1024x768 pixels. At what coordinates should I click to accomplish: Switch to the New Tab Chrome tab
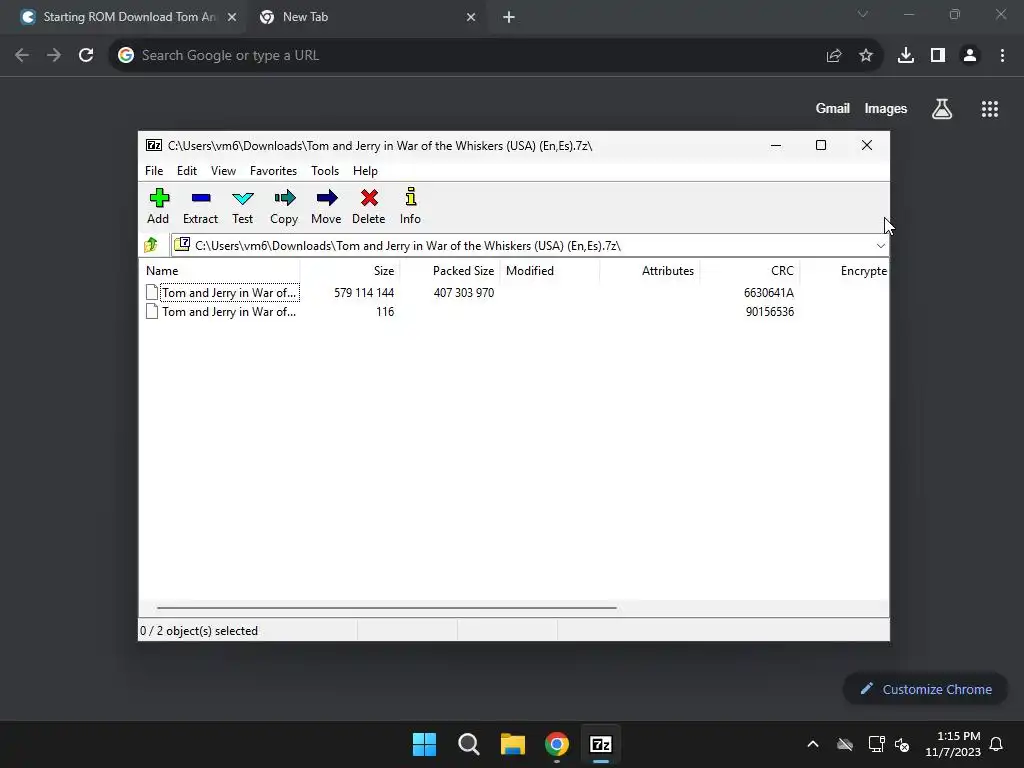[x=366, y=17]
